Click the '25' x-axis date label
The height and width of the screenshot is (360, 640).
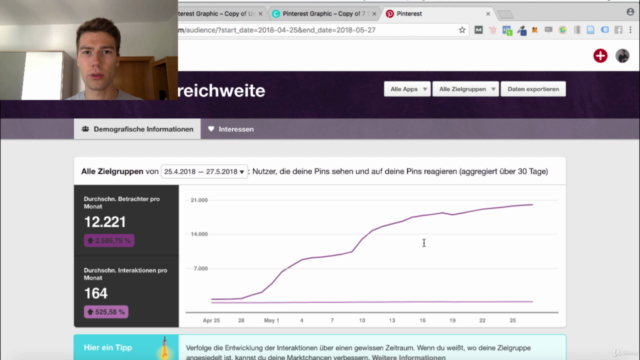[x=513, y=320]
